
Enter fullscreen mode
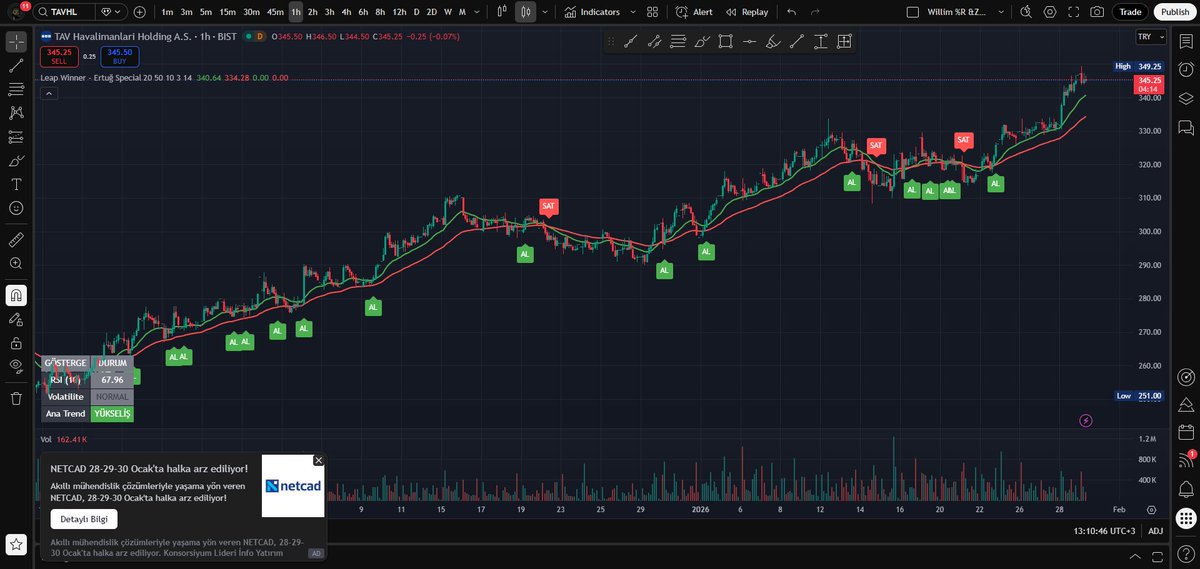(x=1074, y=12)
